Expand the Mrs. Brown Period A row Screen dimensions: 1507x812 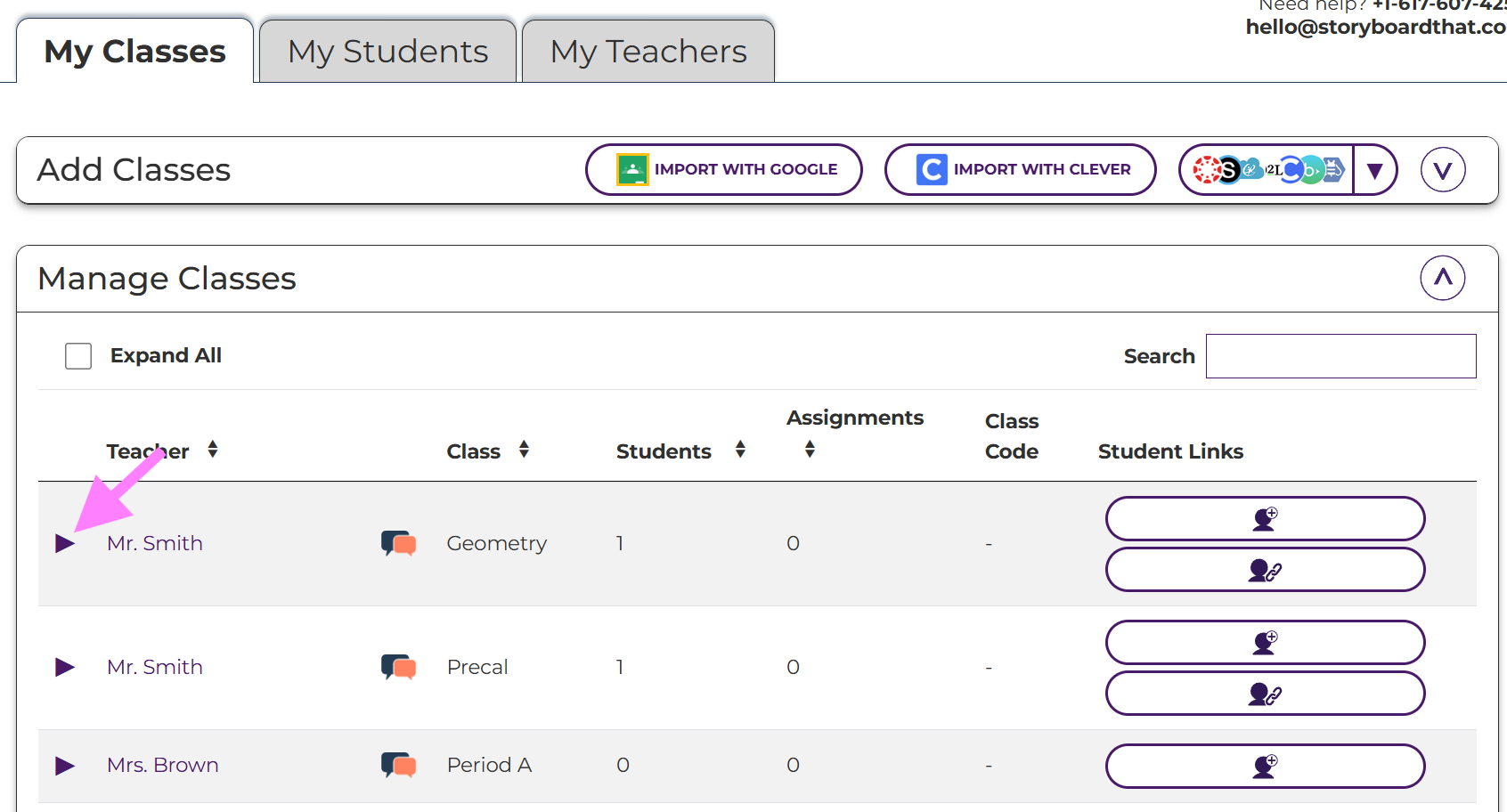[x=64, y=765]
